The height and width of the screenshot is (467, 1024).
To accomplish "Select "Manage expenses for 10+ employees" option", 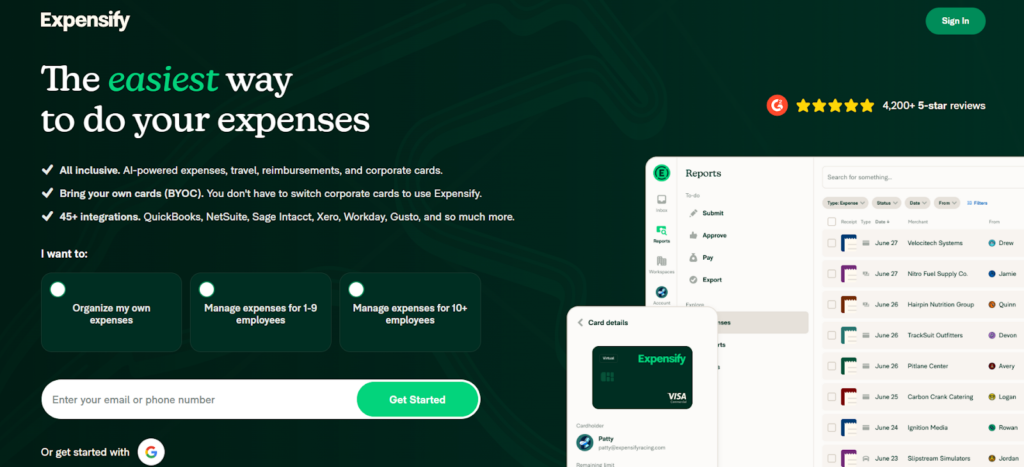I will tap(356, 289).
